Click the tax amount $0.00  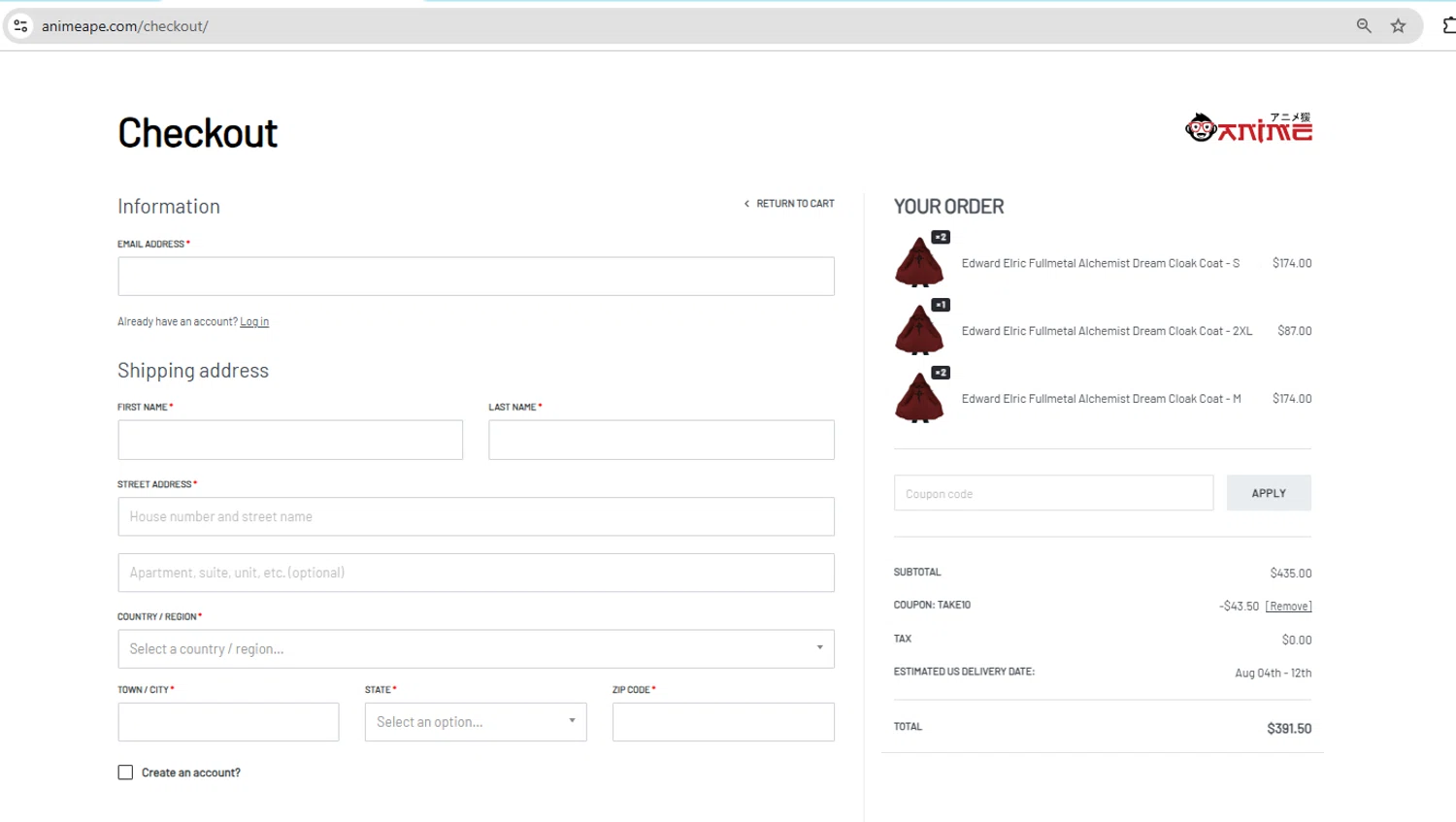click(x=1297, y=641)
